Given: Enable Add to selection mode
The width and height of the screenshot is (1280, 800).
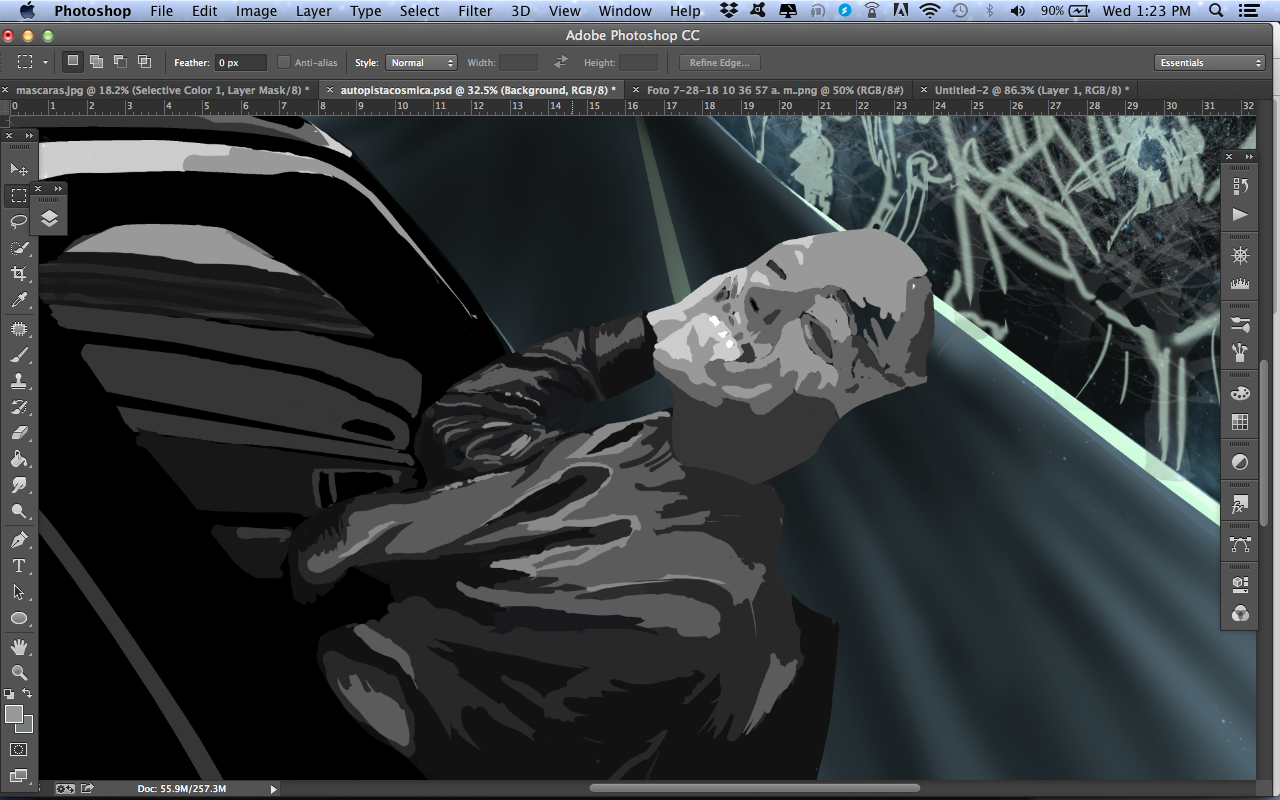Looking at the screenshot, I should 96,62.
